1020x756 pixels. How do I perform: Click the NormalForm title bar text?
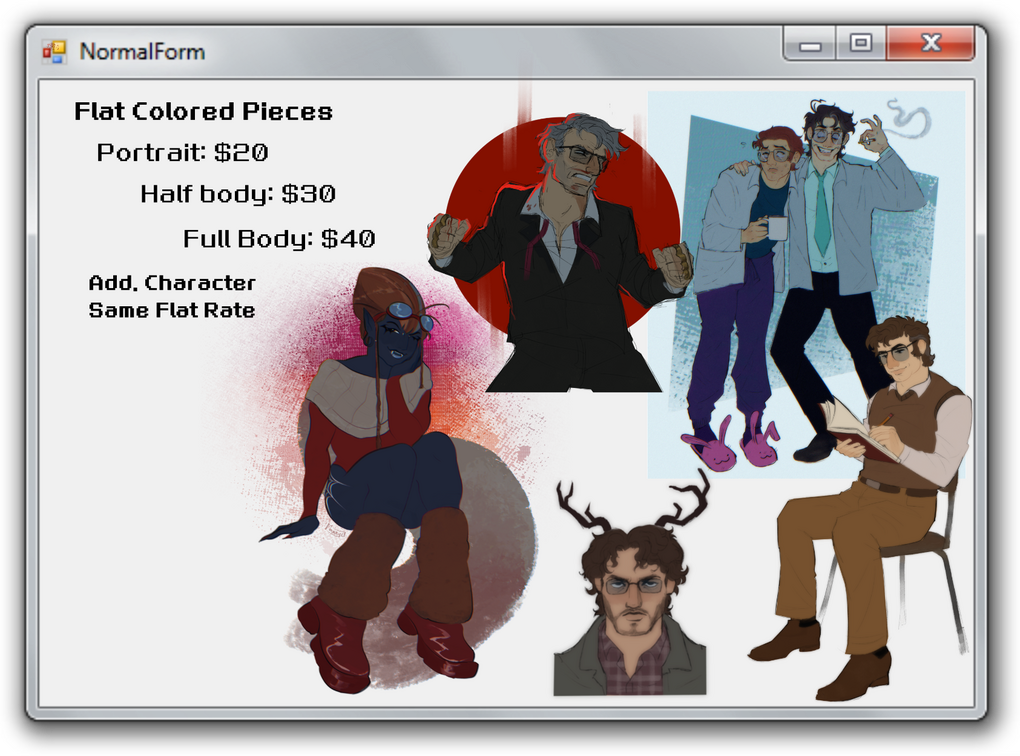click(142, 51)
